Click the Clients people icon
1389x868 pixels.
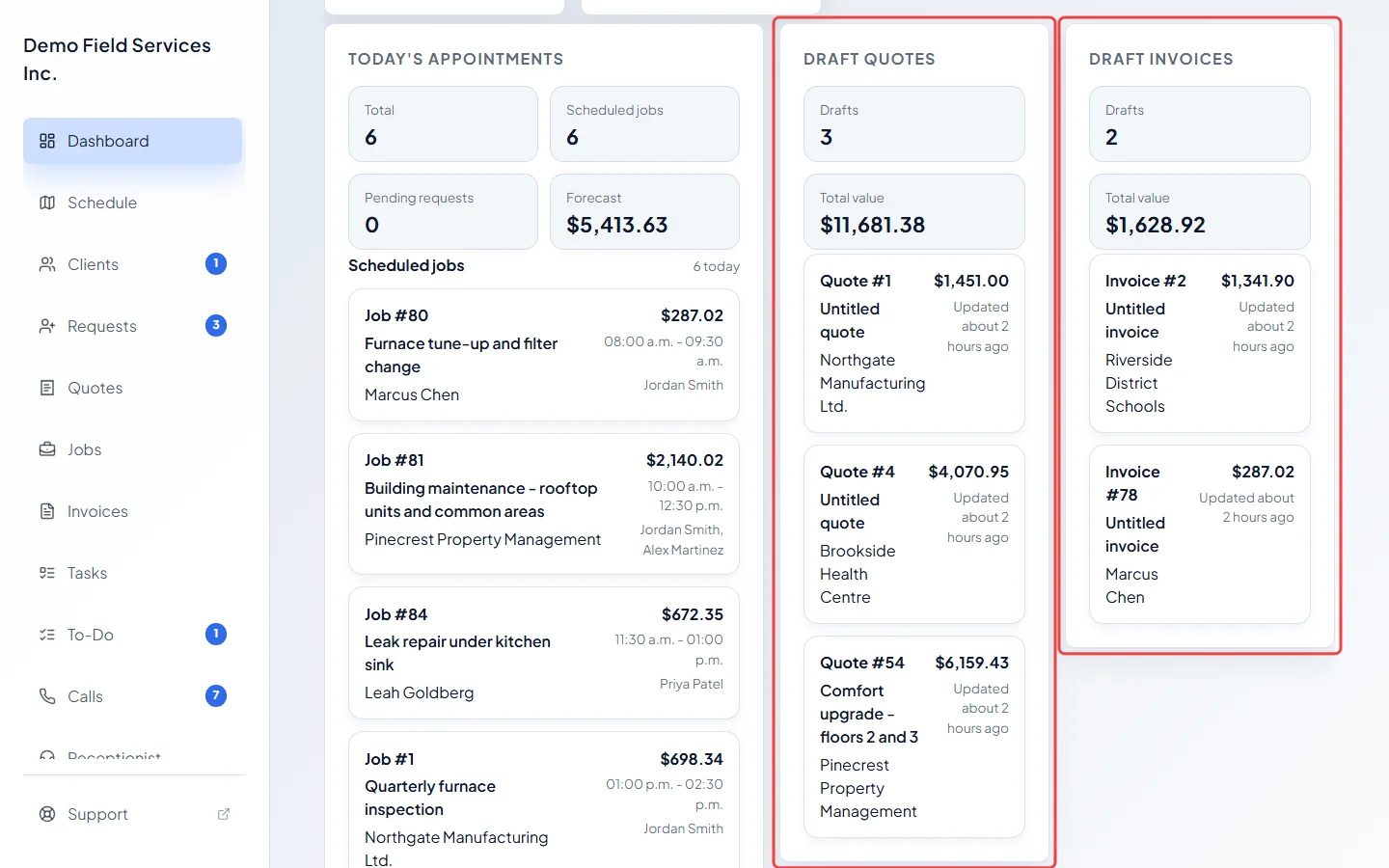(47, 264)
